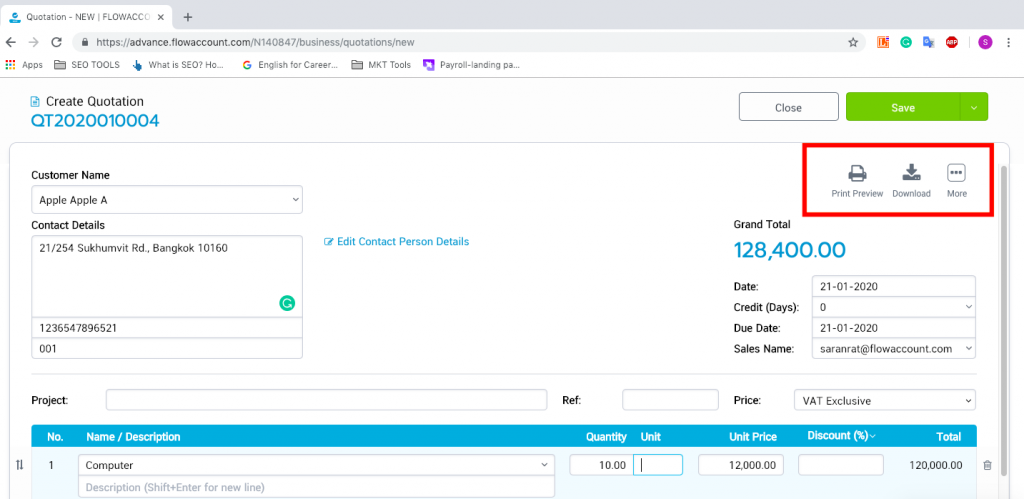The image size is (1024, 499).
Task: Open the Customer Name dropdown
Action: pyautogui.click(x=167, y=200)
